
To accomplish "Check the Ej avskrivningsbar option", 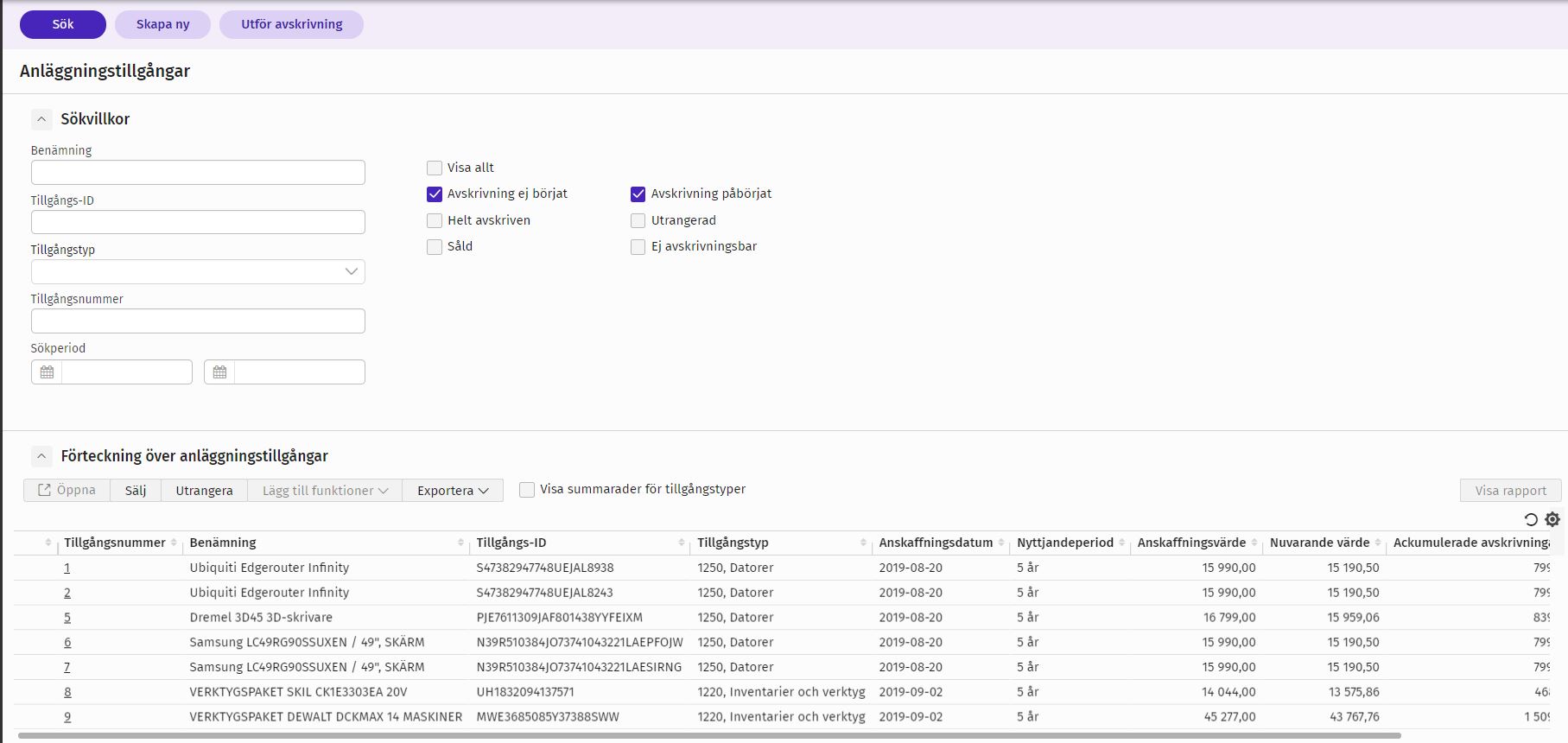I will [x=638, y=247].
